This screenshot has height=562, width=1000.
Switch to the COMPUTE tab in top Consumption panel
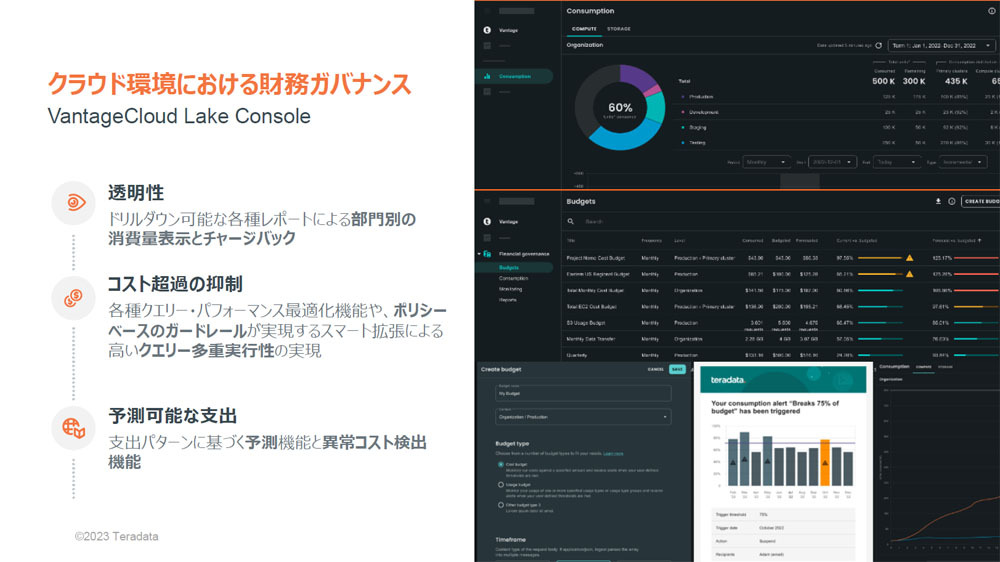pos(584,29)
